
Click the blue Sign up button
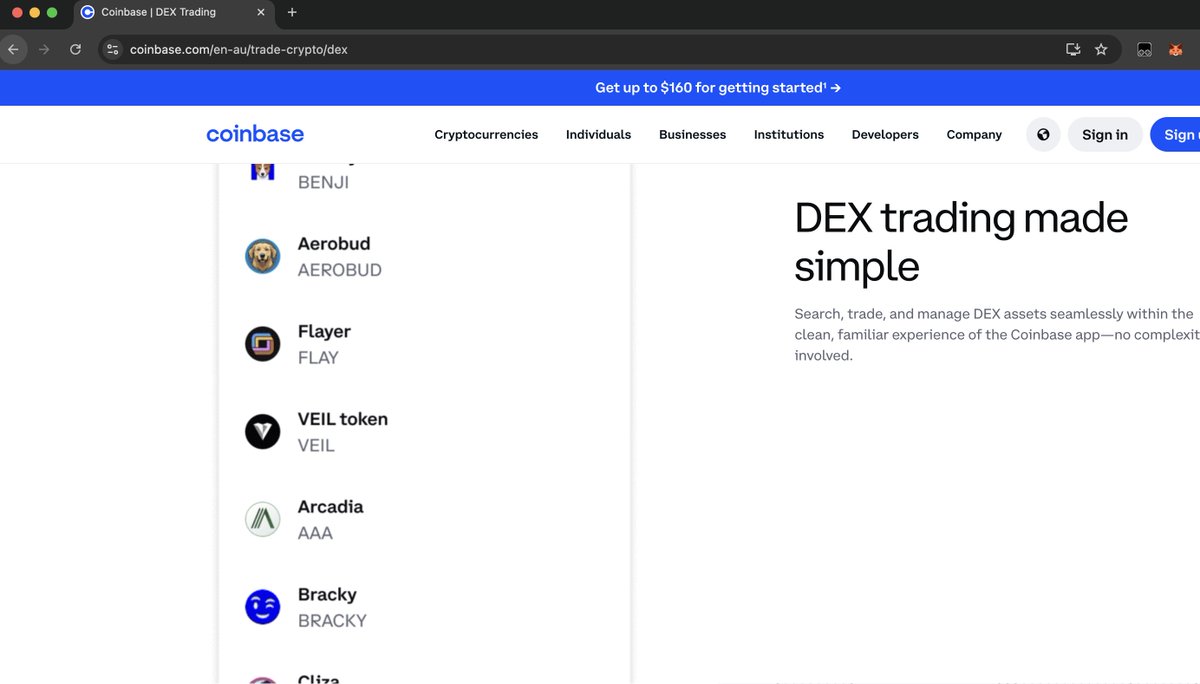pos(1176,135)
